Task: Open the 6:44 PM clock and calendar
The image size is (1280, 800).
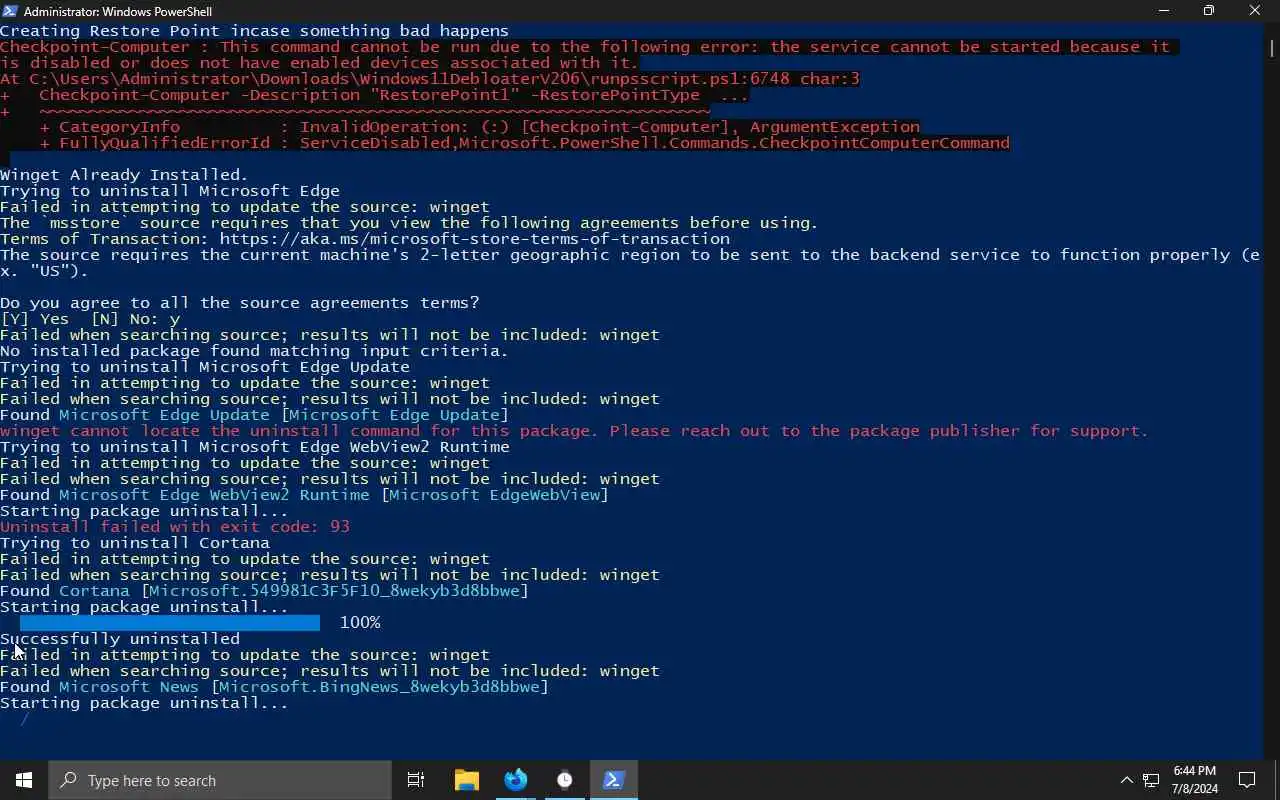Action: coord(1195,780)
